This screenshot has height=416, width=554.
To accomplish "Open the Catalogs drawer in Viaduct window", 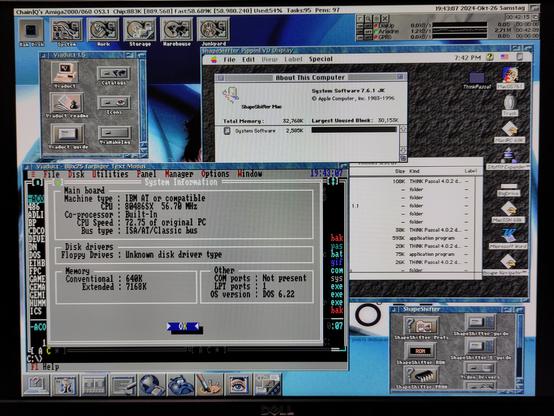I will [114, 76].
